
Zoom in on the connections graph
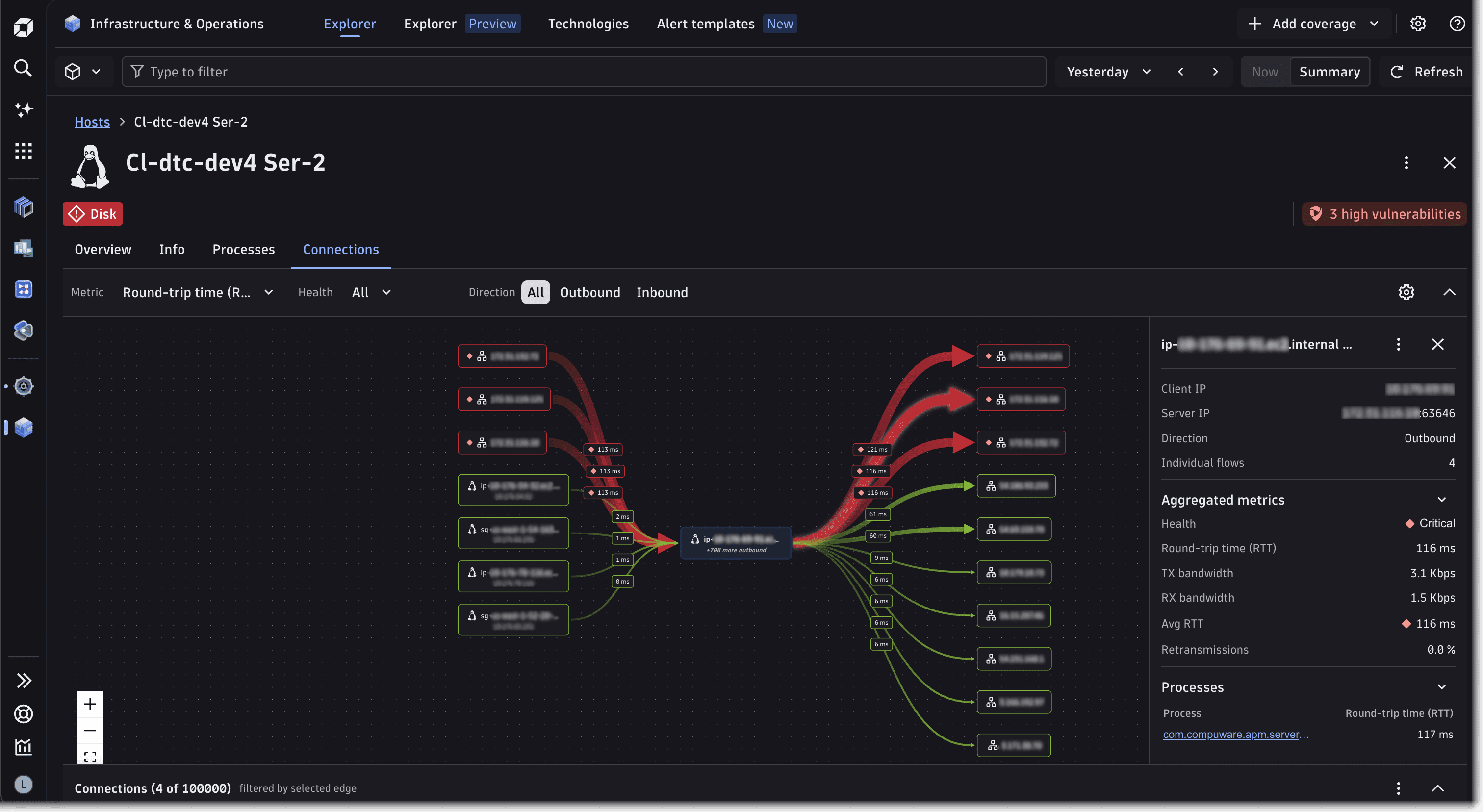click(90, 705)
